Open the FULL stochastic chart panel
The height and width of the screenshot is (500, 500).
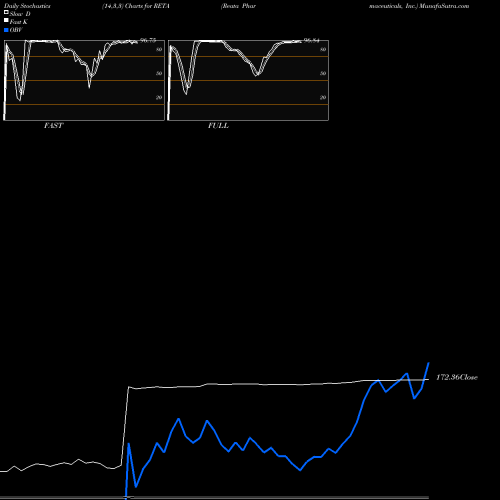(x=248, y=80)
